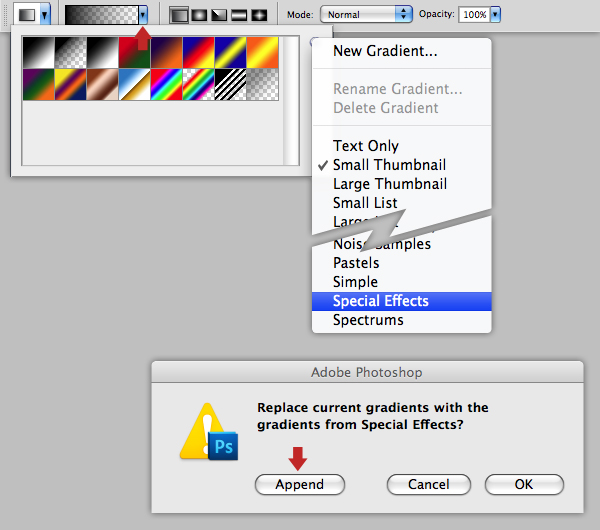Pick the blue-yellow-blue gradient swatch
Viewport: 600px width, 530px height.
pos(231,53)
